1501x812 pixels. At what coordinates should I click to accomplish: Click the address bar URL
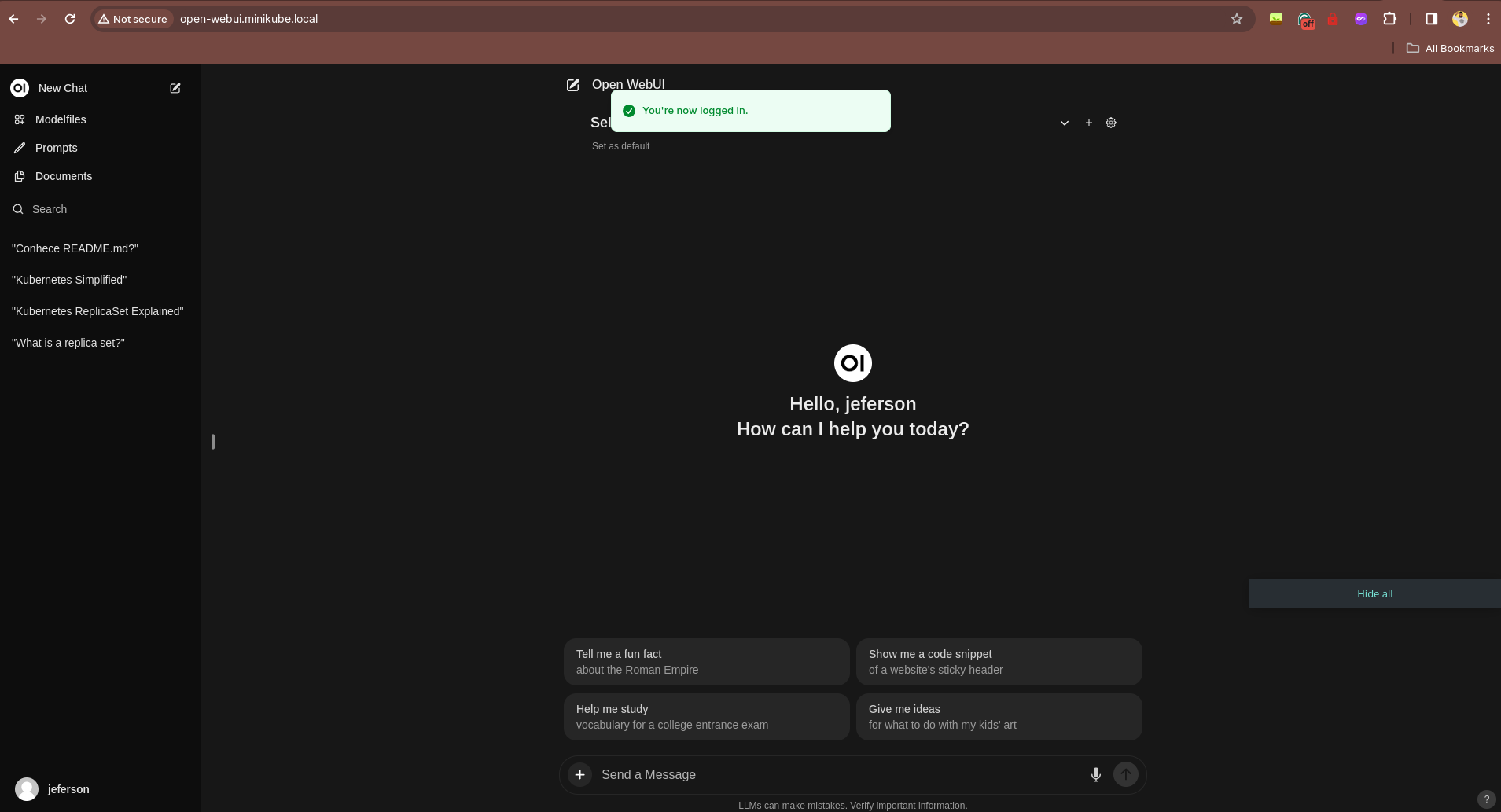point(248,19)
